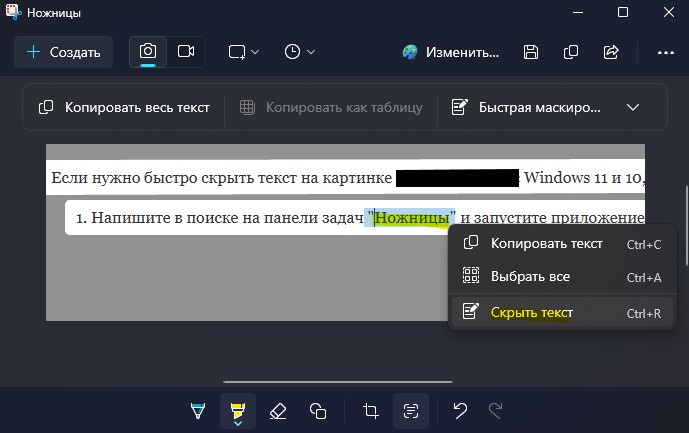Redo the last undone edit
Image resolution: width=689 pixels, height=433 pixels.
[x=495, y=411]
